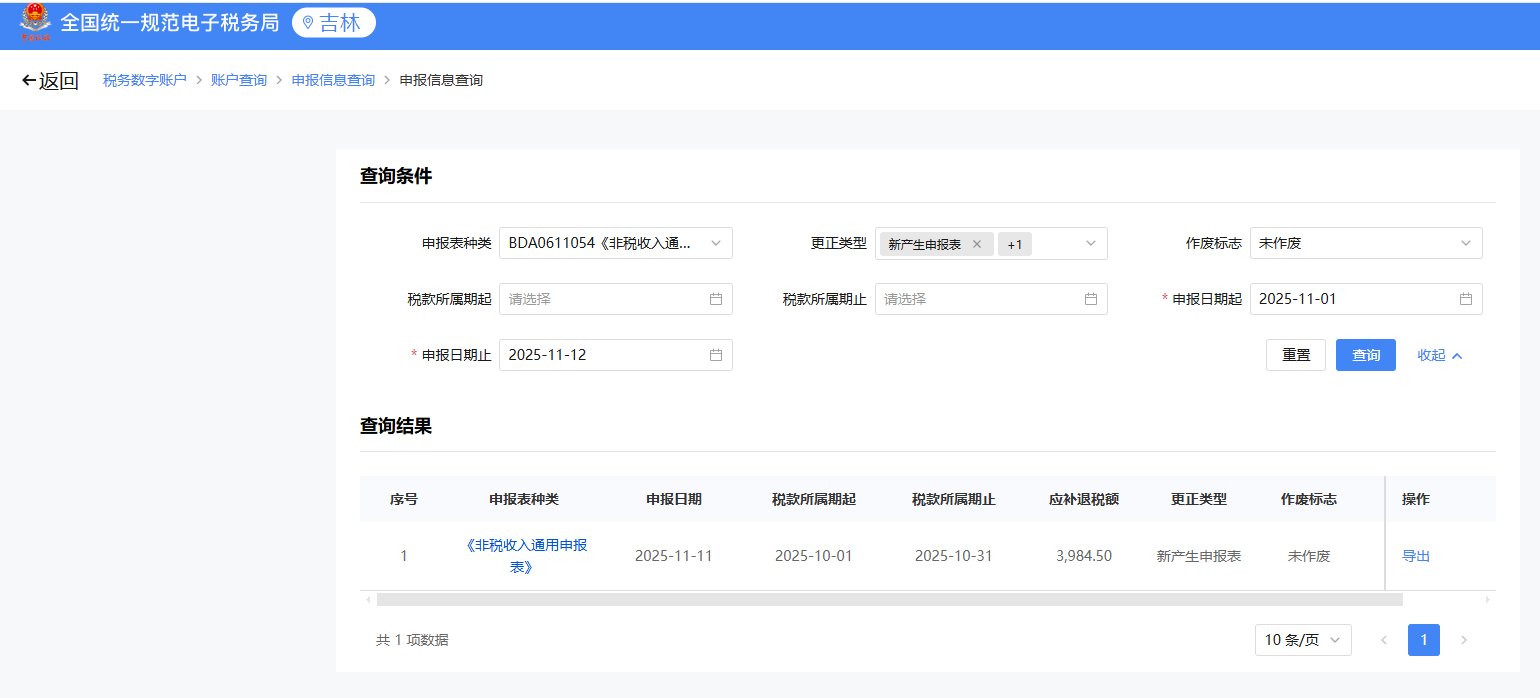This screenshot has height=698, width=1540.
Task: Remove the 新产生申报表 tag with its X
Action: [x=977, y=244]
